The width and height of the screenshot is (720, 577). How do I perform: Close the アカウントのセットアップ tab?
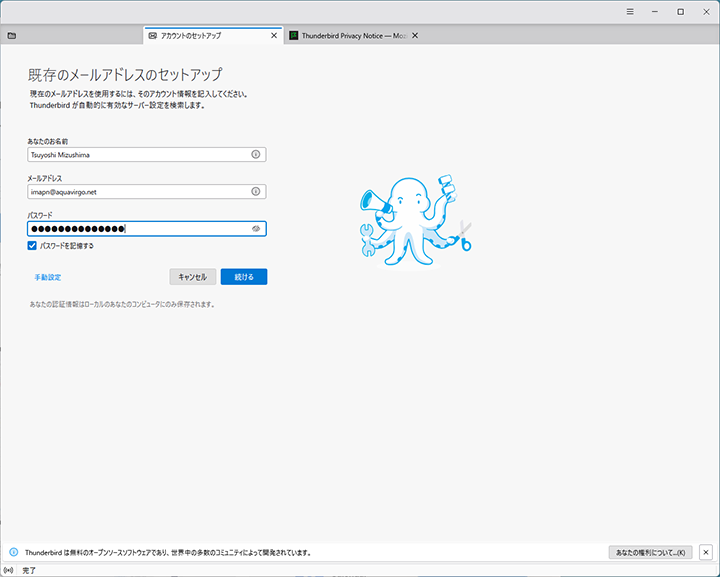point(275,35)
